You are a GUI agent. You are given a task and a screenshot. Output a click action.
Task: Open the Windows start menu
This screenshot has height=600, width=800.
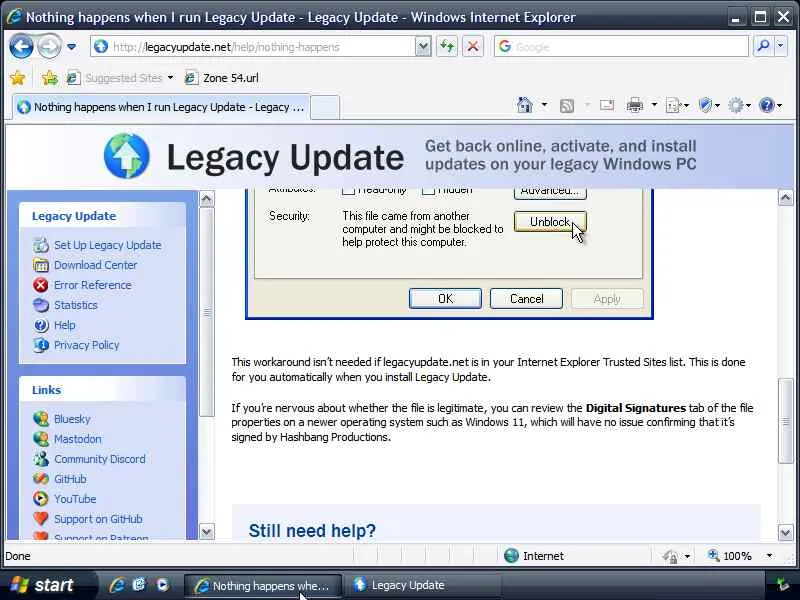tap(47, 585)
